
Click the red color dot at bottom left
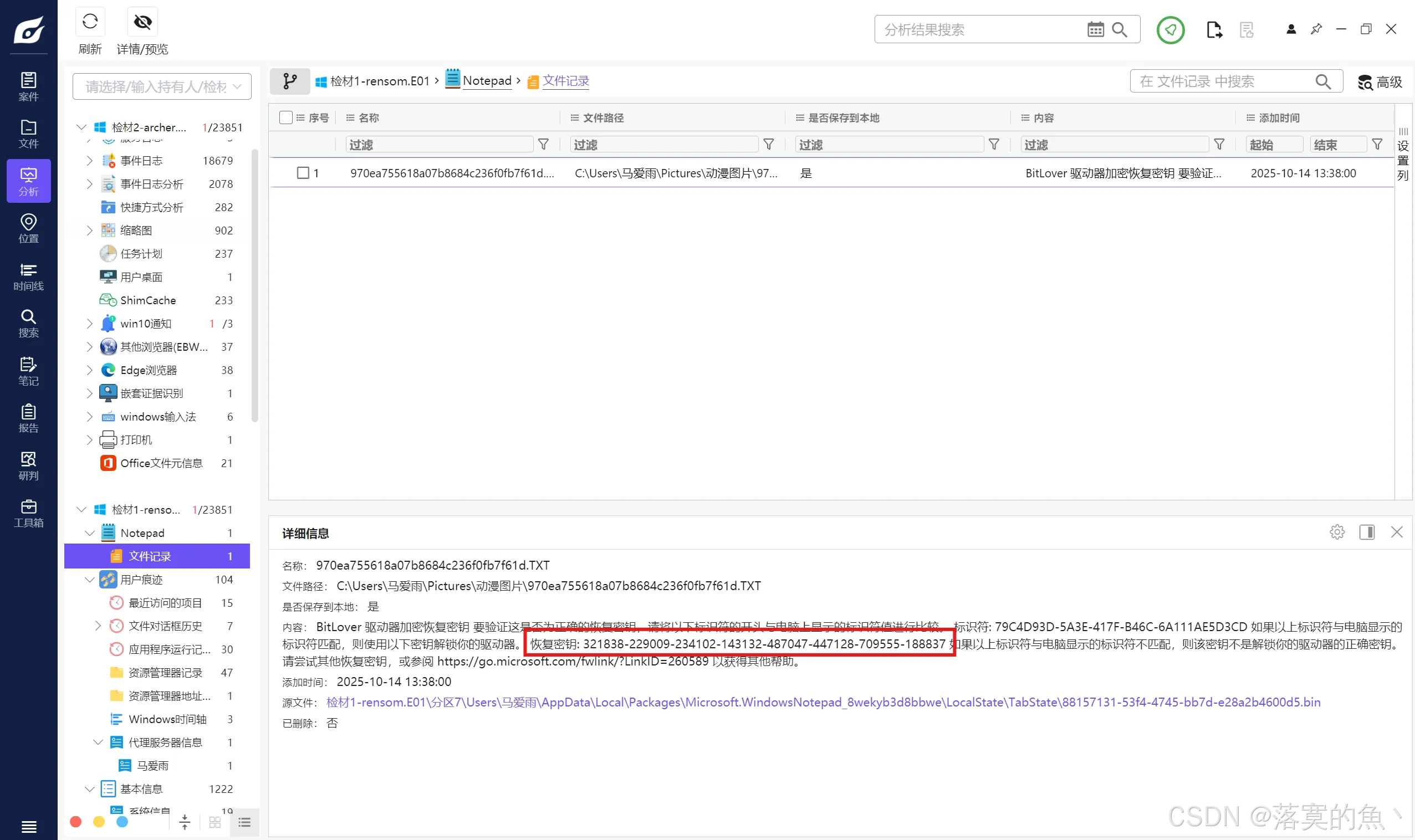pyautogui.click(x=76, y=822)
